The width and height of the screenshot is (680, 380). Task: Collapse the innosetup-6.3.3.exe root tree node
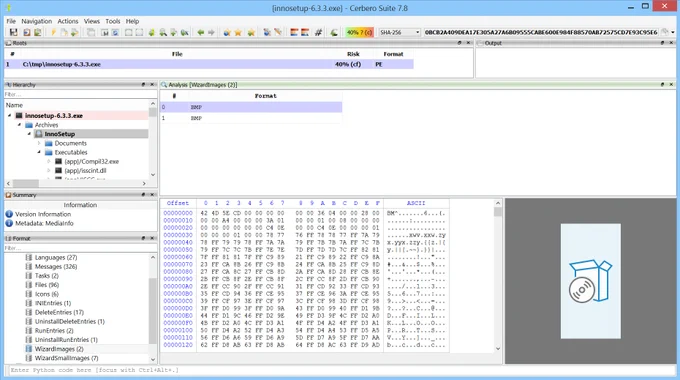tap(10, 115)
